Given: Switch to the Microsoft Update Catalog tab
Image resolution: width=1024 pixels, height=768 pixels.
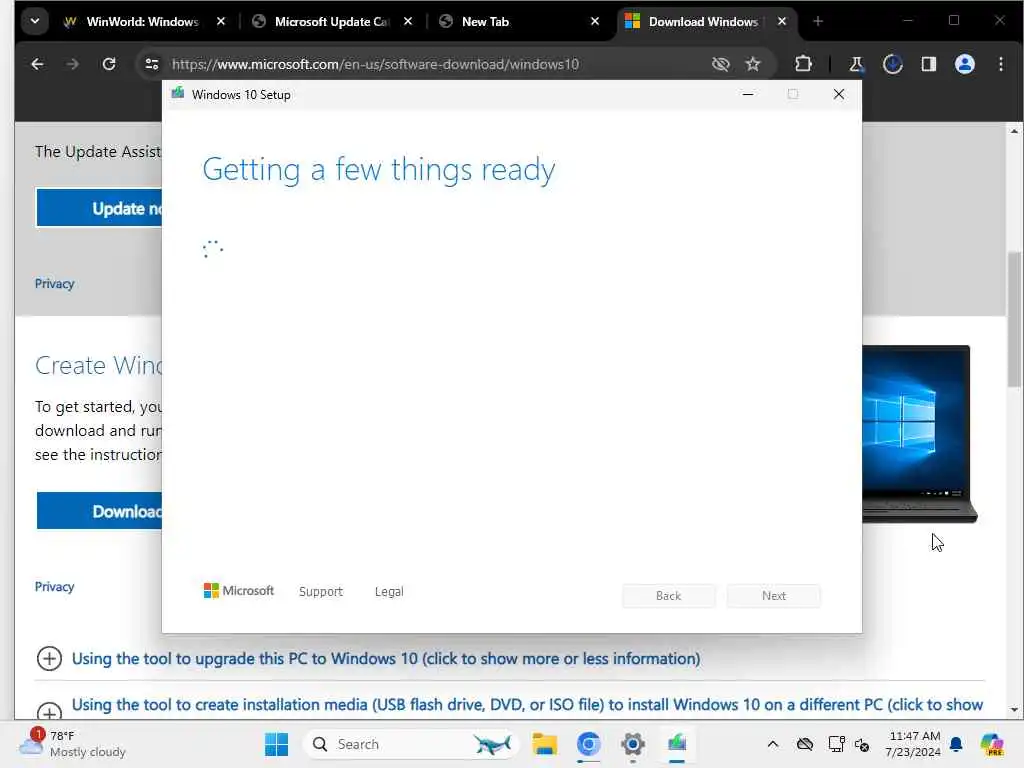Looking at the screenshot, I should click(x=331, y=22).
